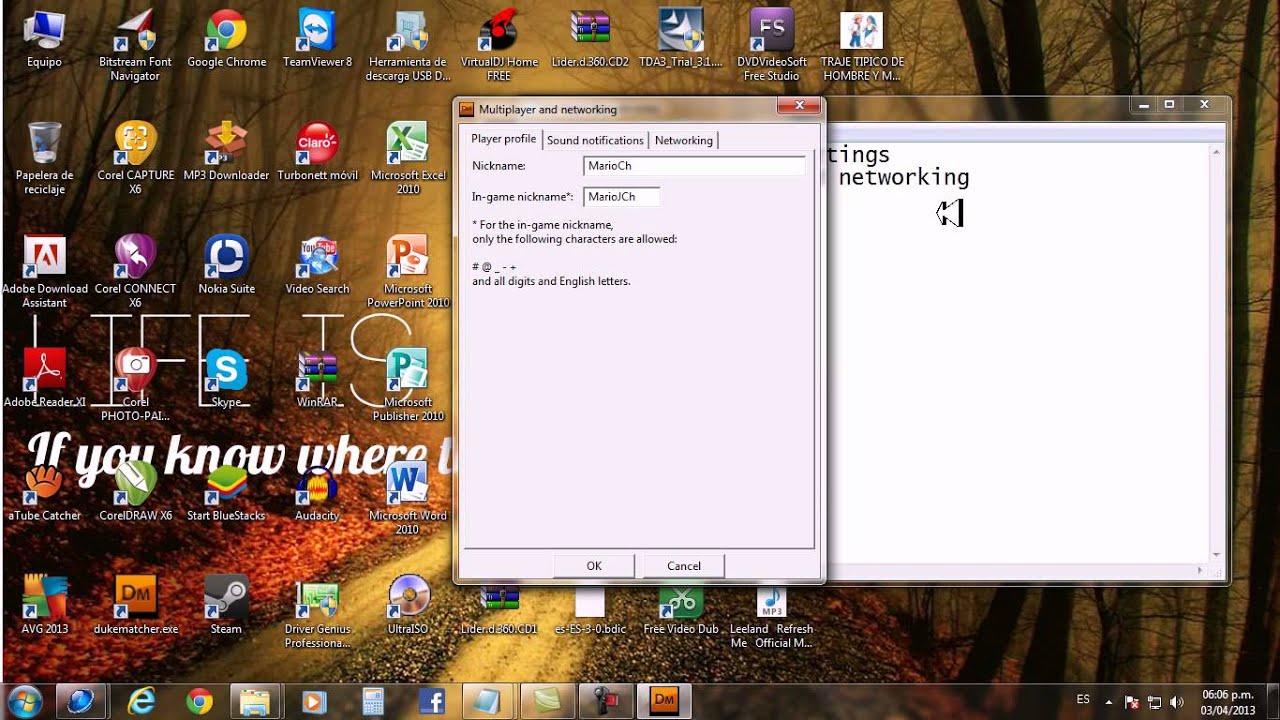Launch Microsoft PowerPoint 2010 shortcut
This screenshot has height=720, width=1280.
(408, 272)
